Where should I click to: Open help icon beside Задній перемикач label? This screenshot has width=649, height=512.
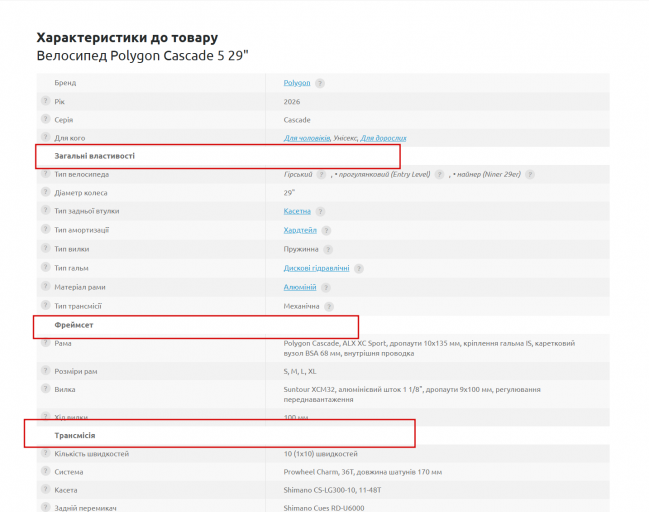pos(45,507)
